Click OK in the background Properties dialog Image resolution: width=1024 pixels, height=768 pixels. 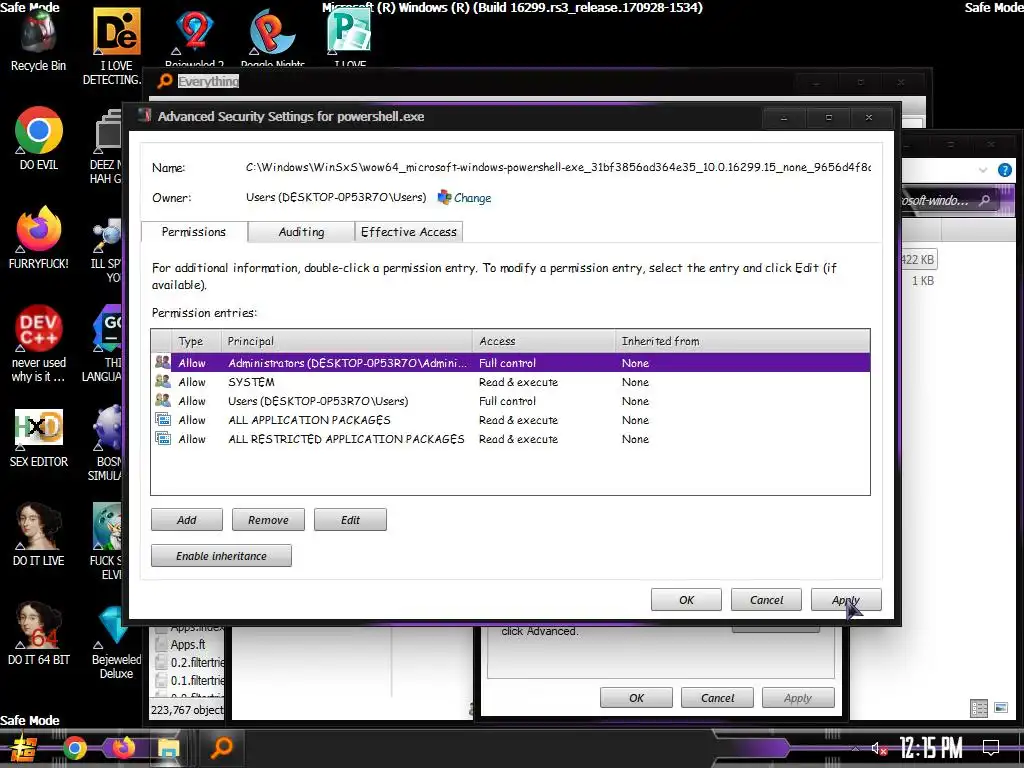(x=636, y=697)
